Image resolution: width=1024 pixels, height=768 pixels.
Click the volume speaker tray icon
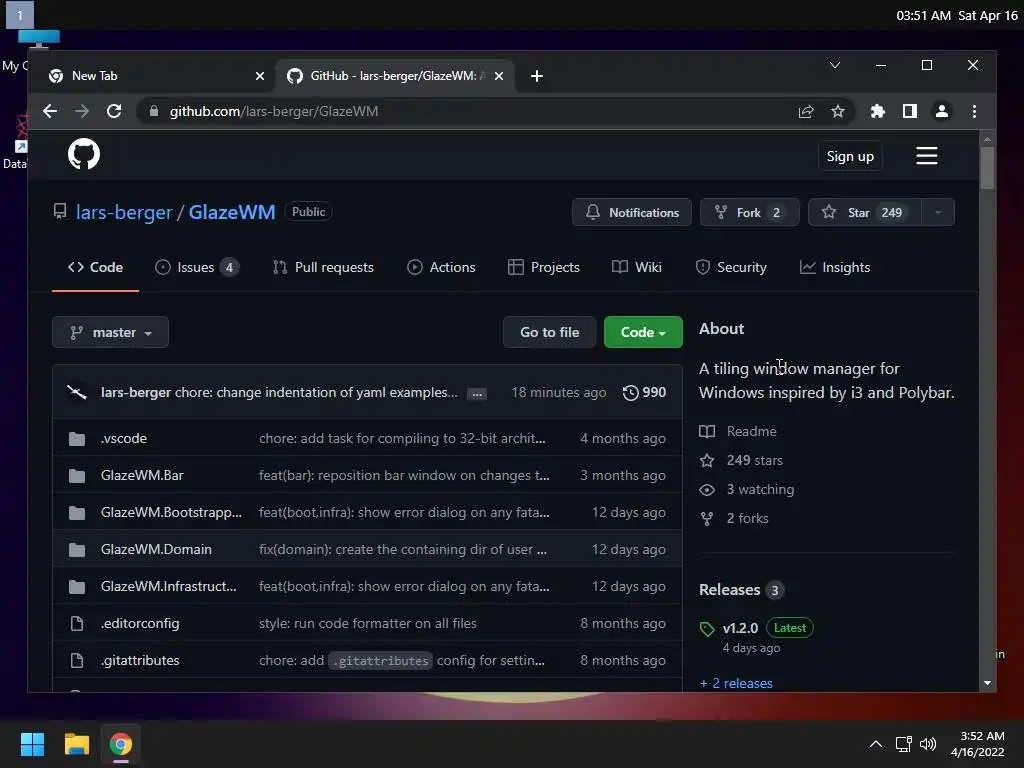coord(927,744)
